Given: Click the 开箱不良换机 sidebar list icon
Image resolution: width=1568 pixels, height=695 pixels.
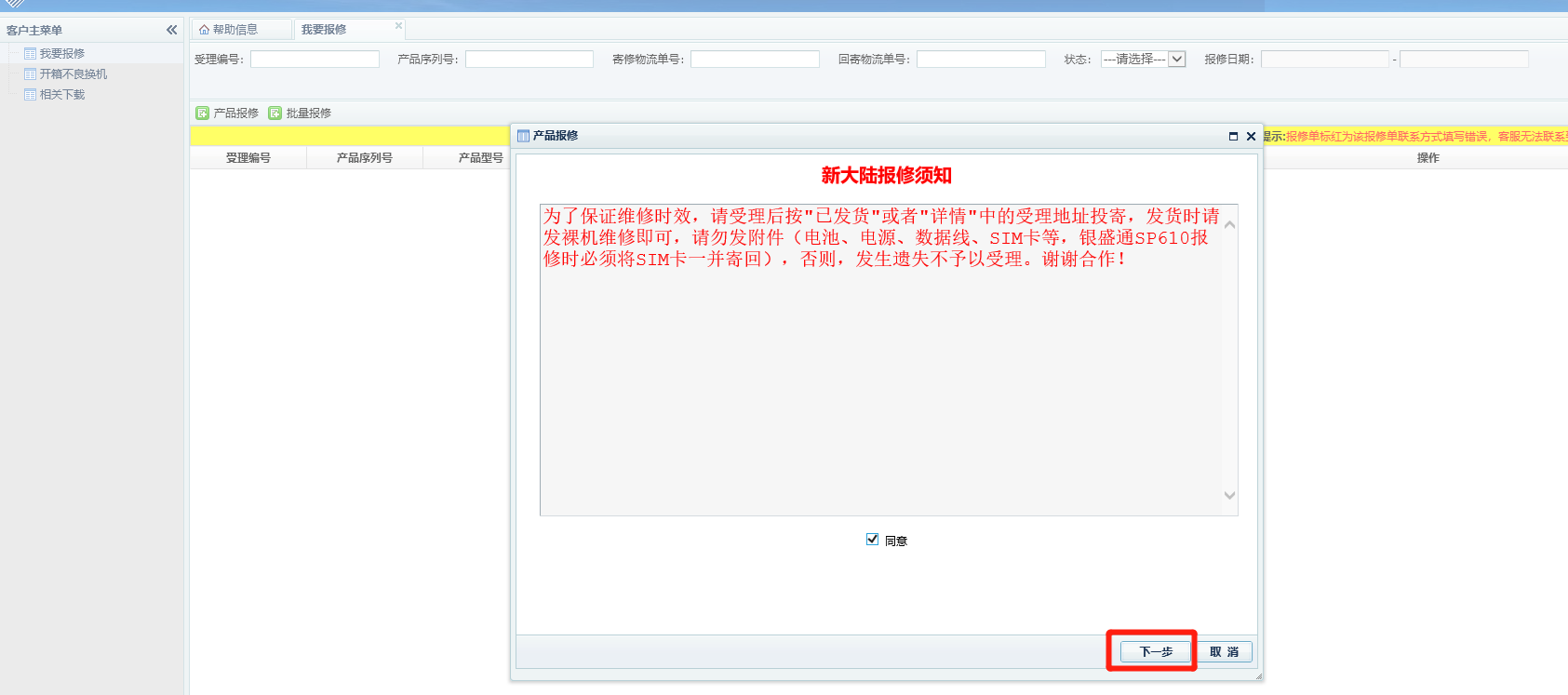Looking at the screenshot, I should coord(31,74).
